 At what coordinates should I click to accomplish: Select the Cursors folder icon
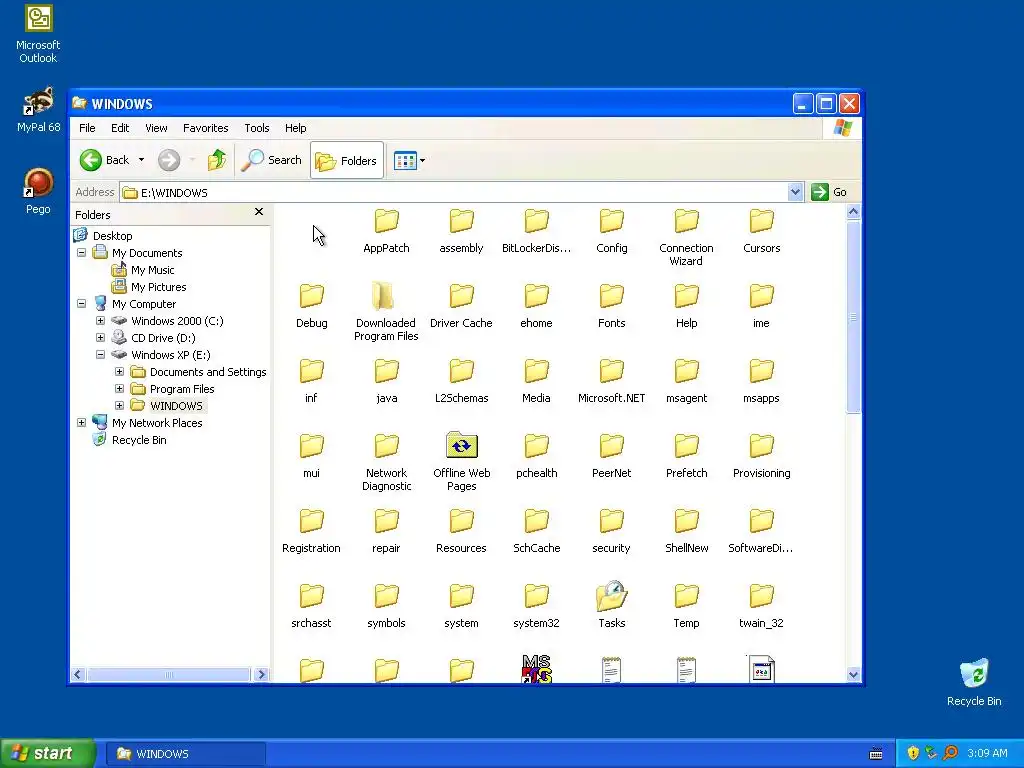point(761,222)
